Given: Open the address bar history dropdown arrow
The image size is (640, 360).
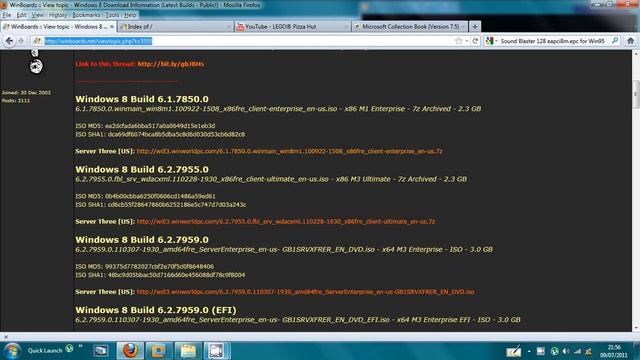Looking at the screenshot, I should pyautogui.click(x=467, y=41).
